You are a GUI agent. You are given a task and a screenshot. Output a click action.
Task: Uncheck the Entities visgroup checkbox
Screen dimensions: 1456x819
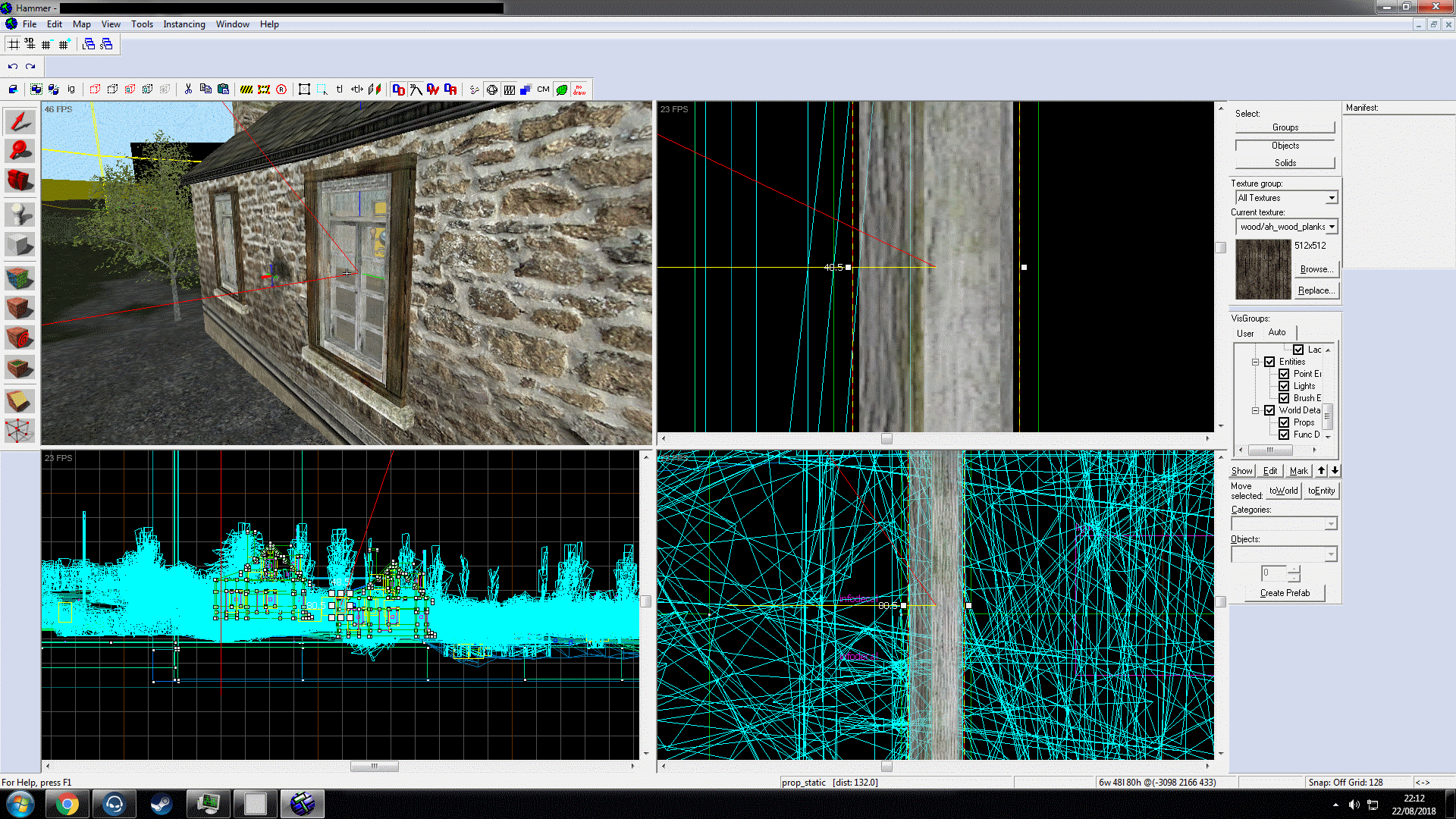coord(1269,362)
